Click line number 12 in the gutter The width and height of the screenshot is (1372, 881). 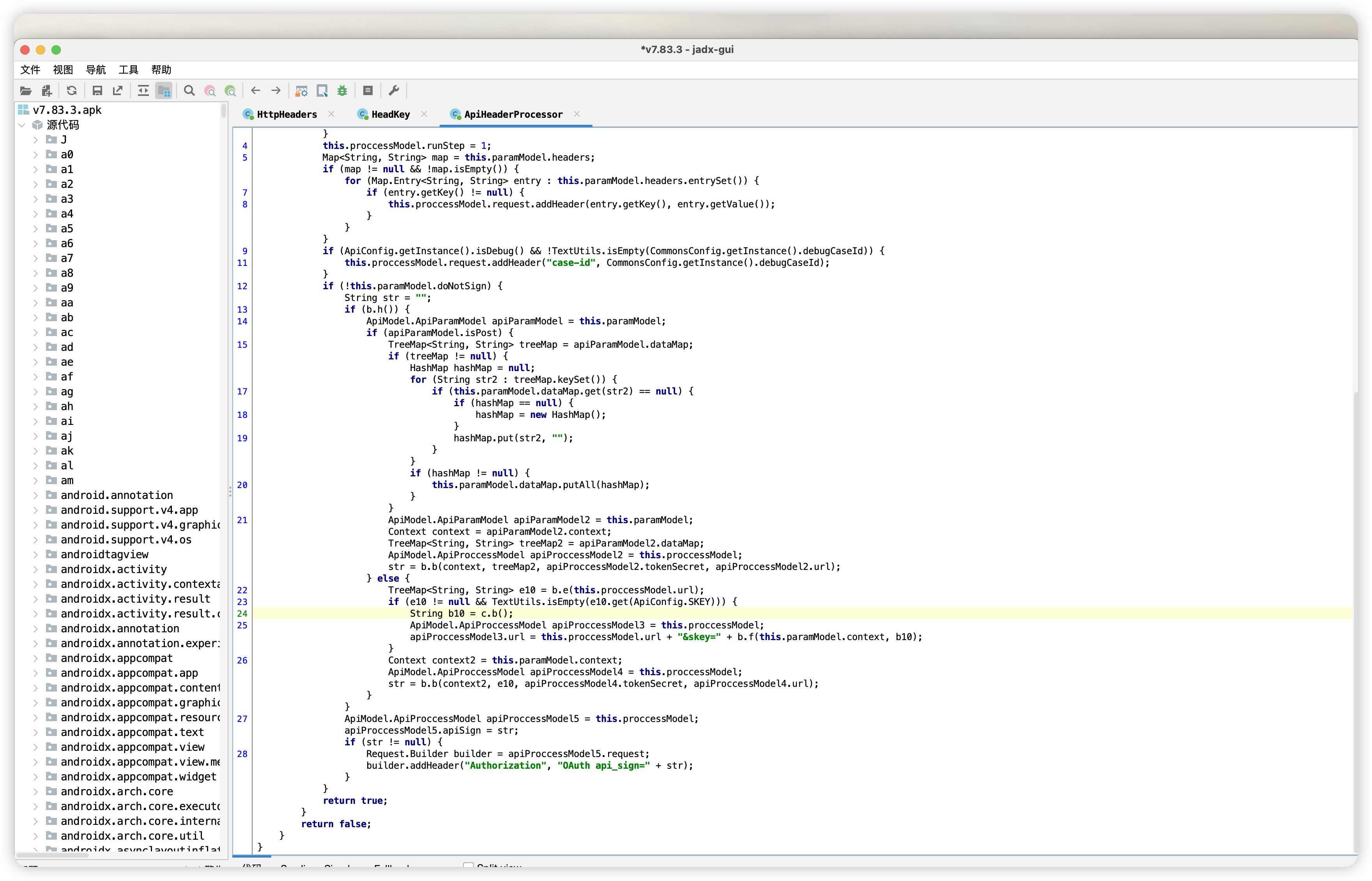[242, 286]
